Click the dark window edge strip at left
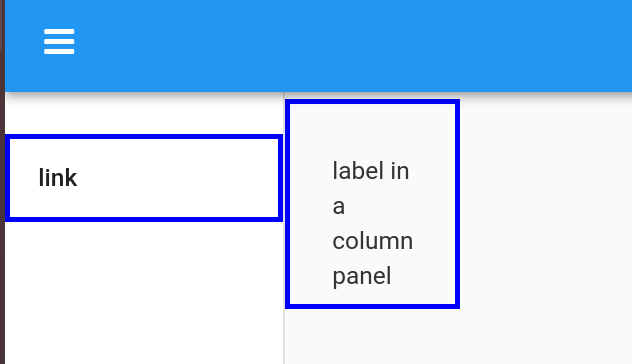 (2, 182)
